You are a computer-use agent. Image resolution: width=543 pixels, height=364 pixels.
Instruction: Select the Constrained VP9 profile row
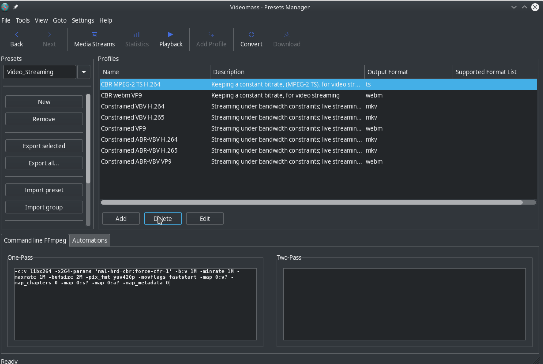point(319,129)
